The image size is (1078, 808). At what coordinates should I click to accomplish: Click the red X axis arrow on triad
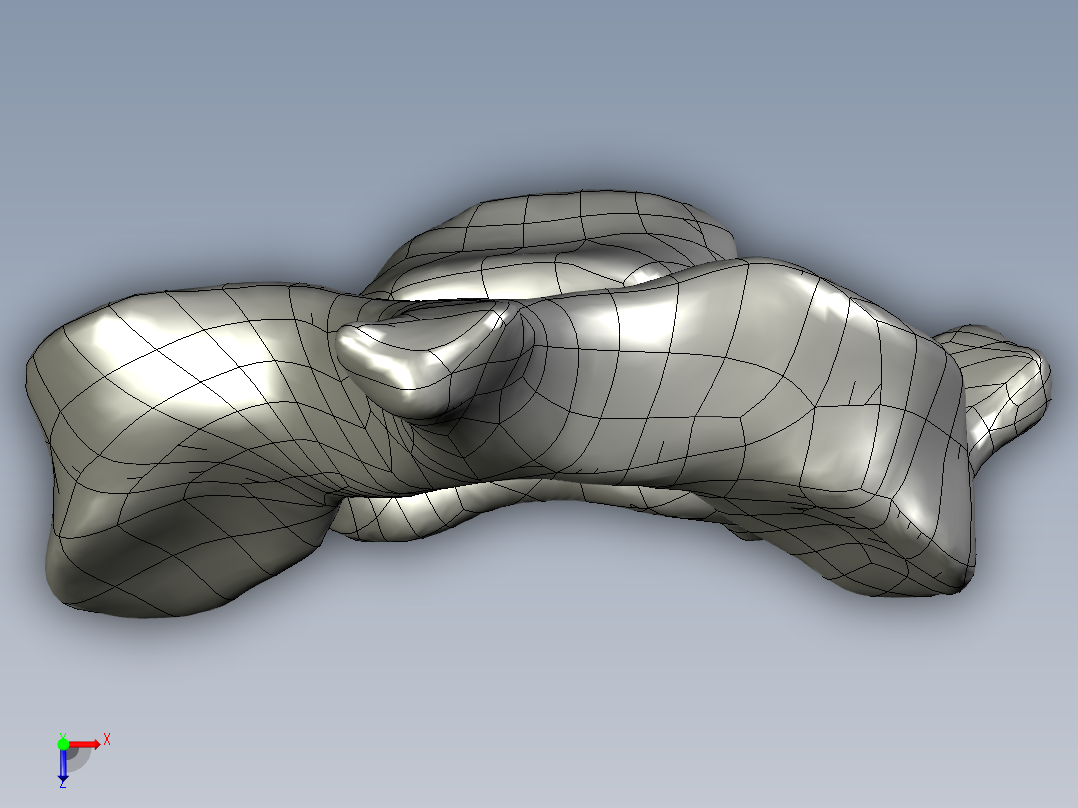click(84, 745)
